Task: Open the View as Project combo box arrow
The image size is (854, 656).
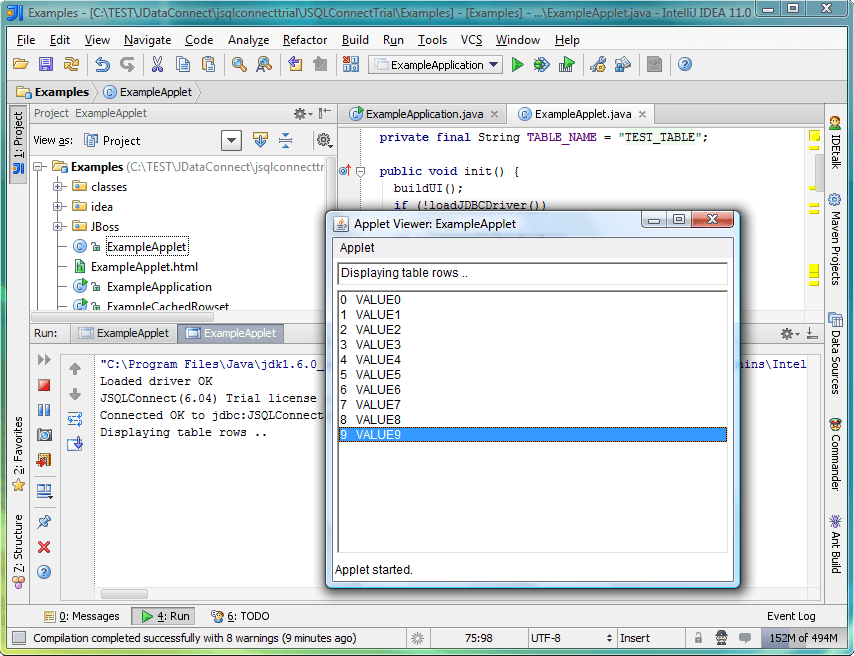Action: pyautogui.click(x=231, y=141)
